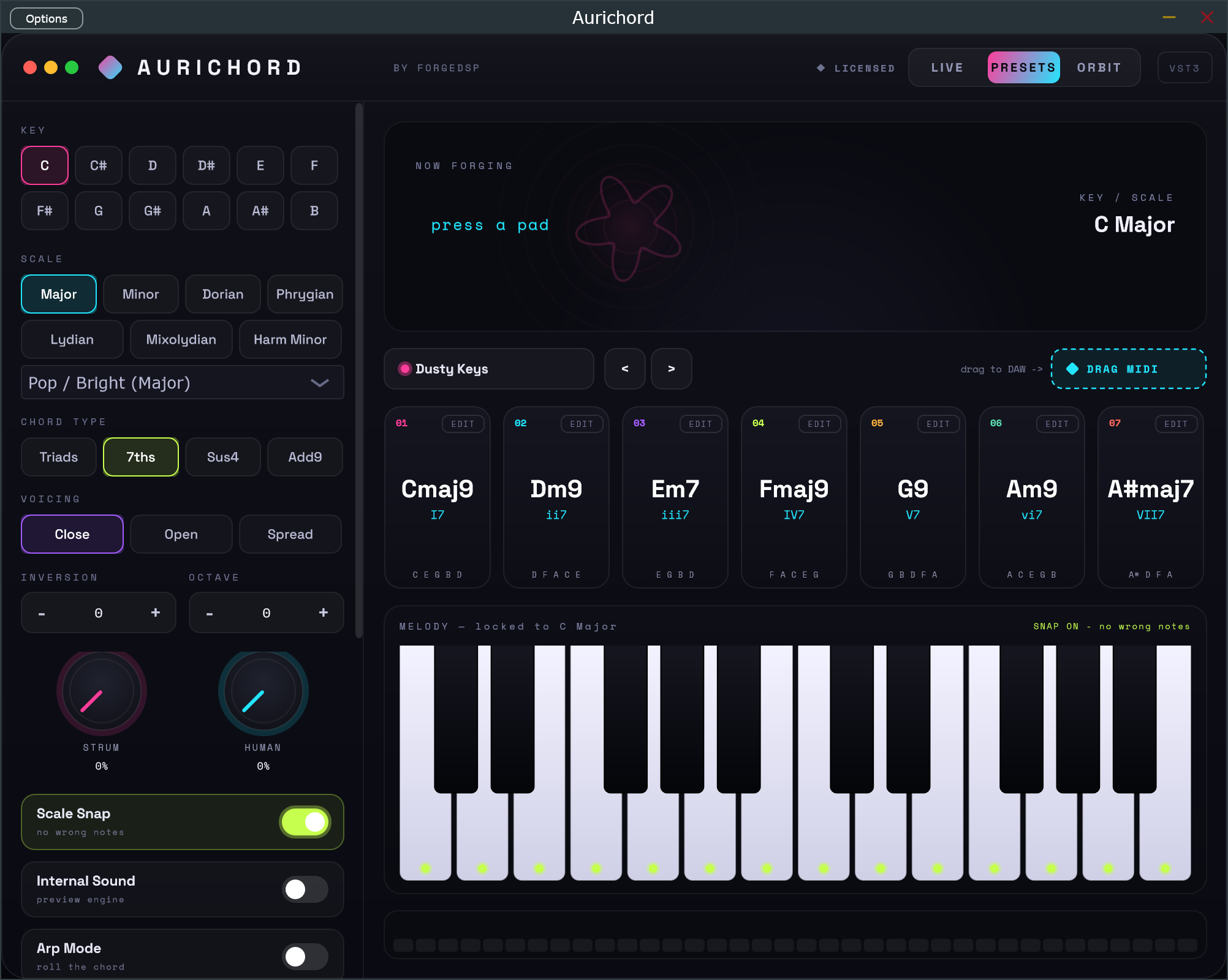Screen dimensions: 1228x980
Task: Increase octave with the plus button
Action: (x=324, y=612)
